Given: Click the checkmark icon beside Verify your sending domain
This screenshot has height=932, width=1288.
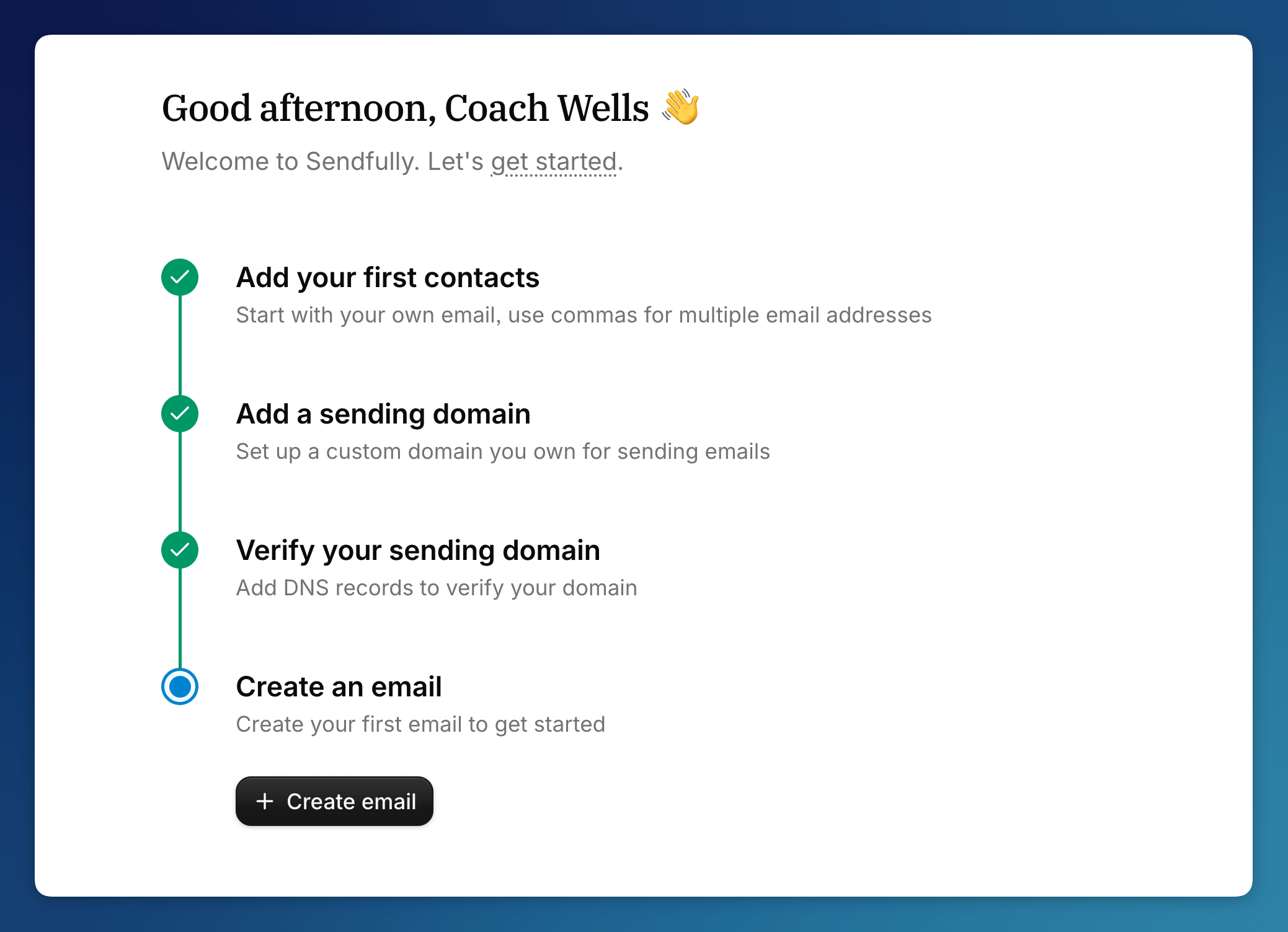Looking at the screenshot, I should point(179,550).
